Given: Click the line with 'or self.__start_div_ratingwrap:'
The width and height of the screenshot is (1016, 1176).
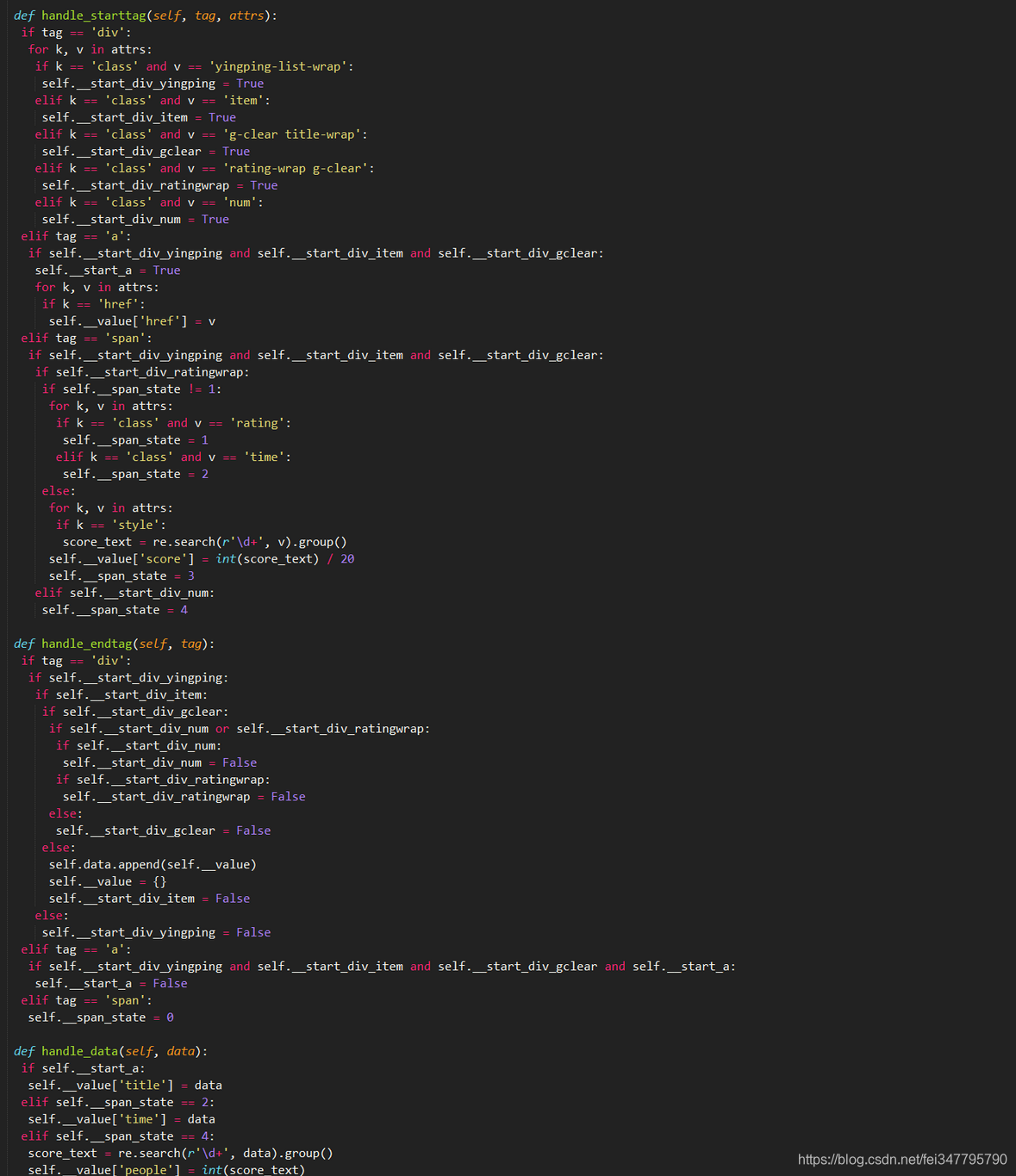Looking at the screenshot, I should [240, 729].
